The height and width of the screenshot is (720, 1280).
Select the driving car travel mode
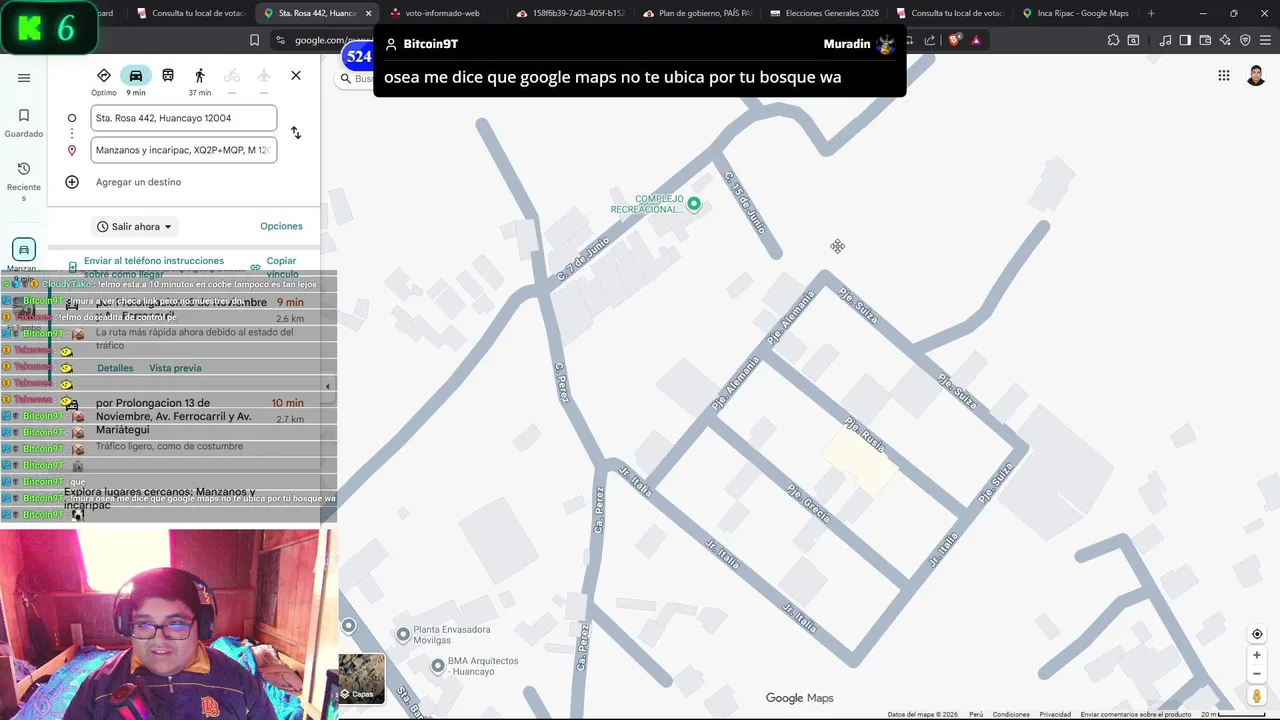click(136, 81)
